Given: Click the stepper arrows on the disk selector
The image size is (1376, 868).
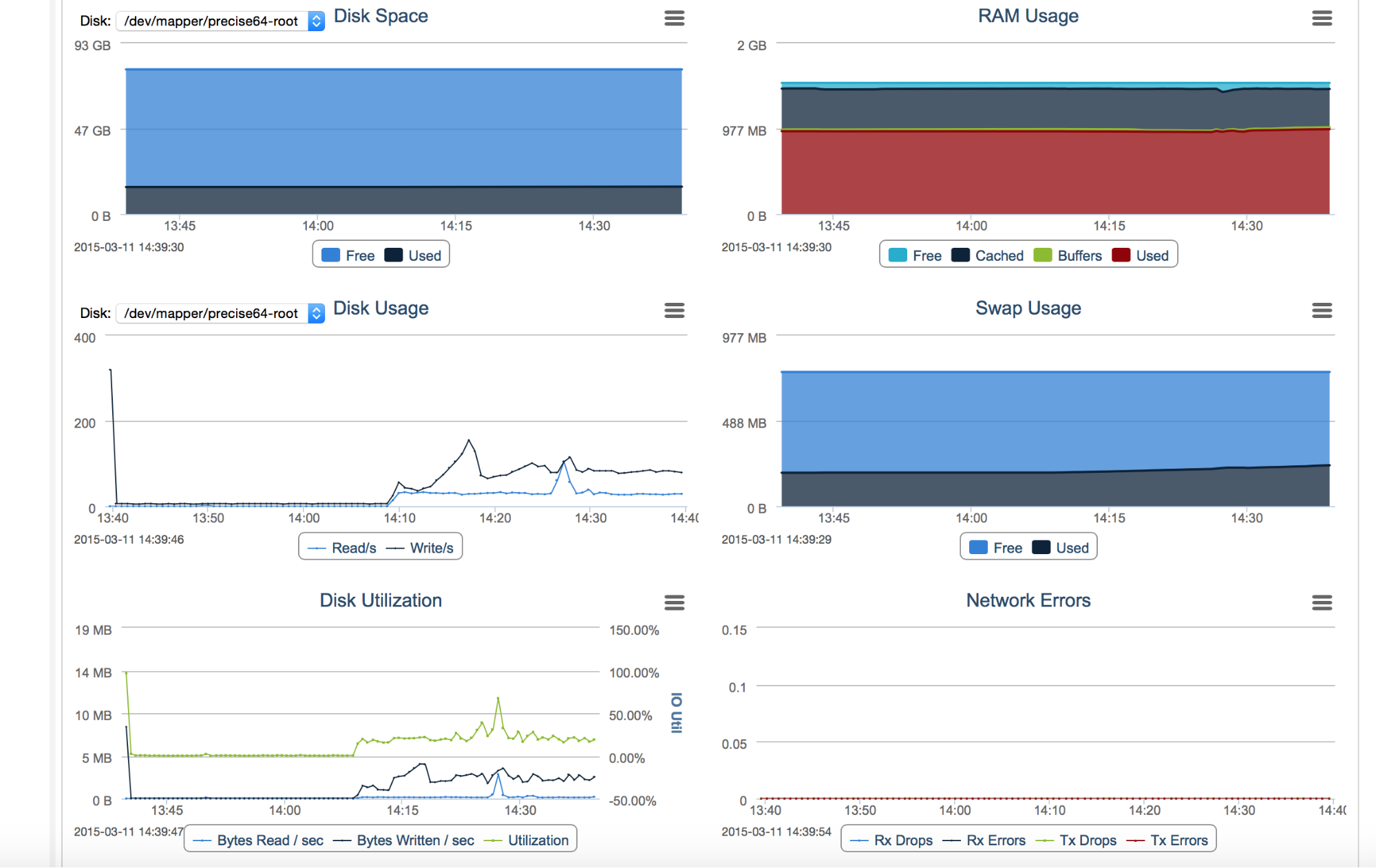Looking at the screenshot, I should [315, 21].
